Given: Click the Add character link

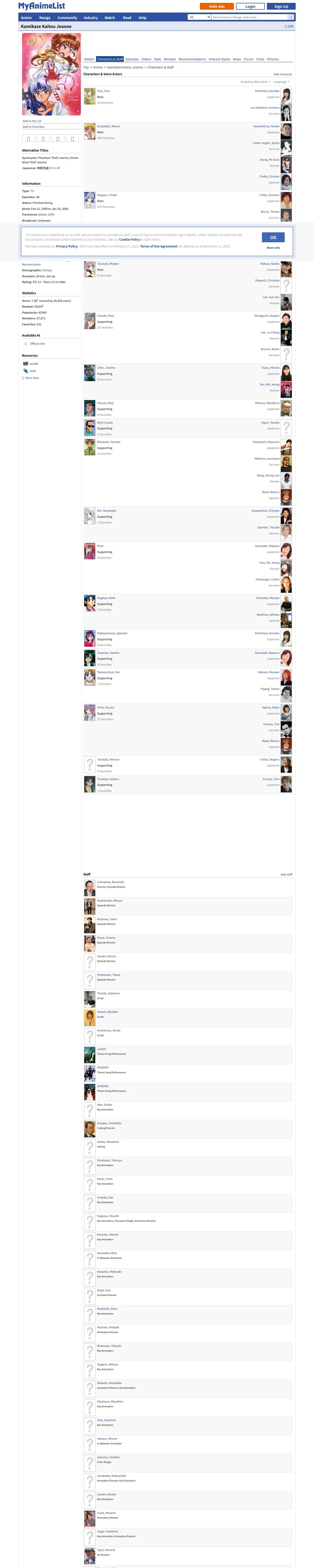Looking at the screenshot, I should coord(283,74).
